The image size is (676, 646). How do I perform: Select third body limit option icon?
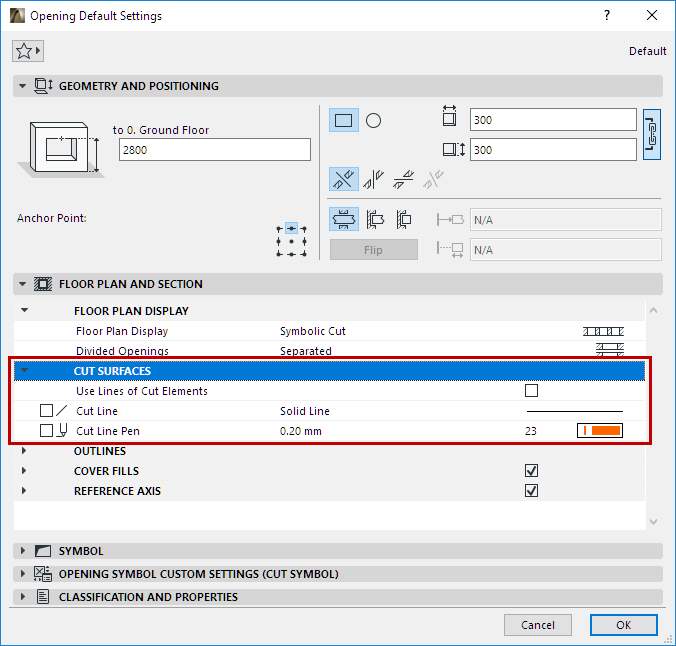point(404,219)
